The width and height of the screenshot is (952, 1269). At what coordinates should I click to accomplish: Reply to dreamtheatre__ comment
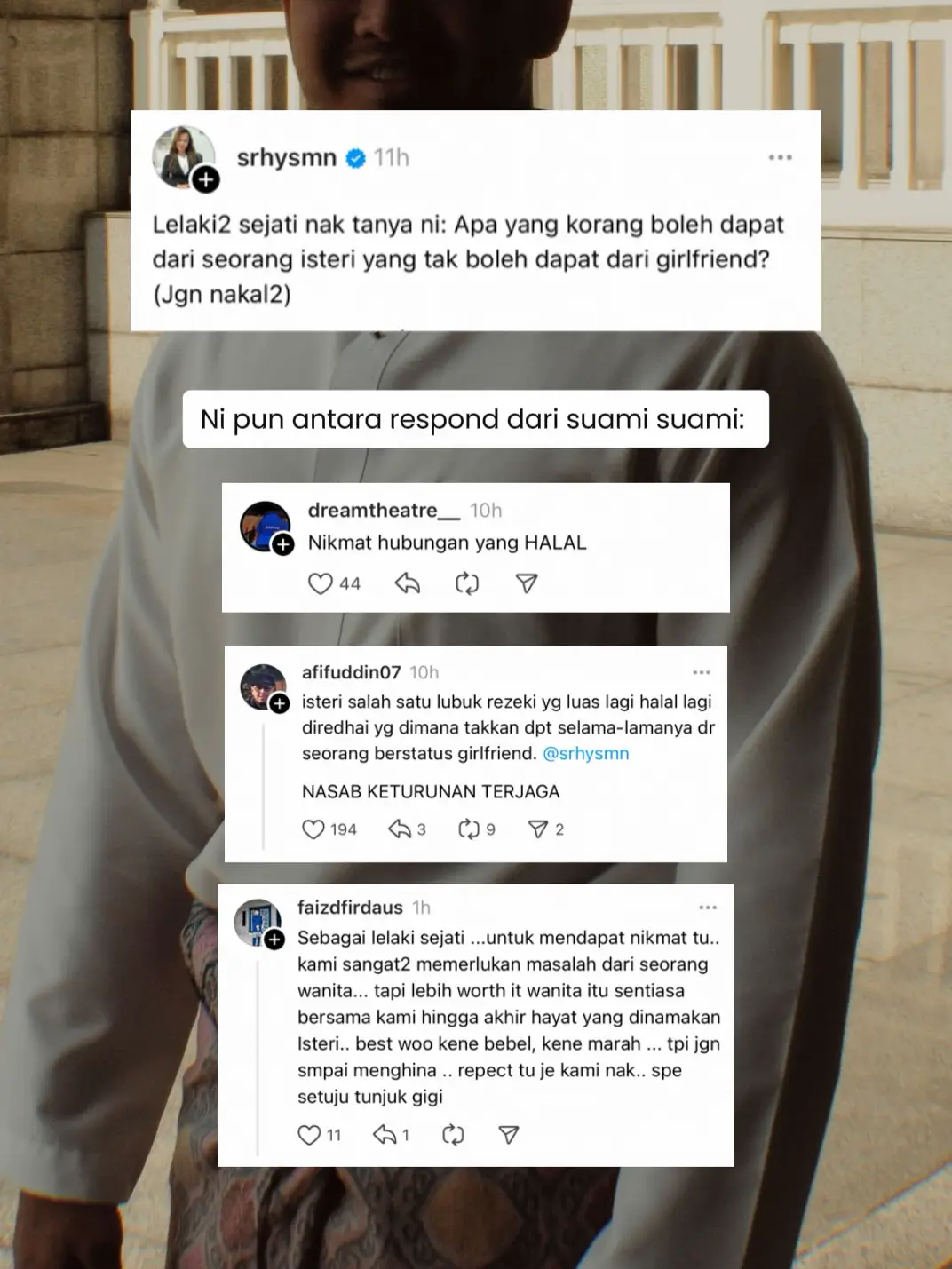407,583
